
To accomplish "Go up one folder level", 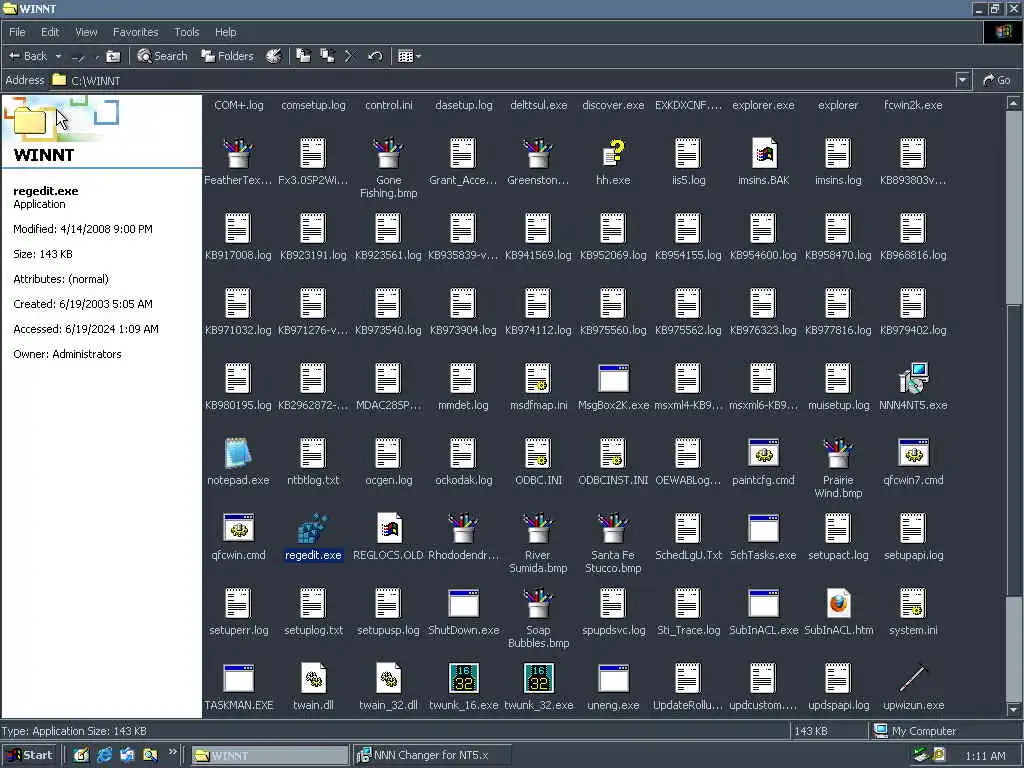I will pos(113,56).
